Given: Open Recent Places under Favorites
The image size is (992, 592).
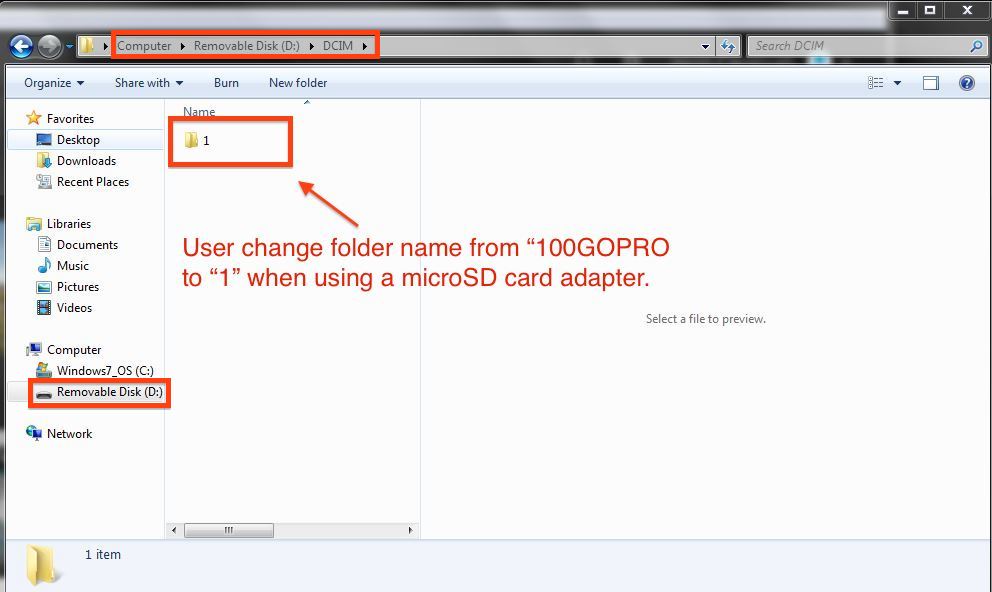Looking at the screenshot, I should [92, 182].
